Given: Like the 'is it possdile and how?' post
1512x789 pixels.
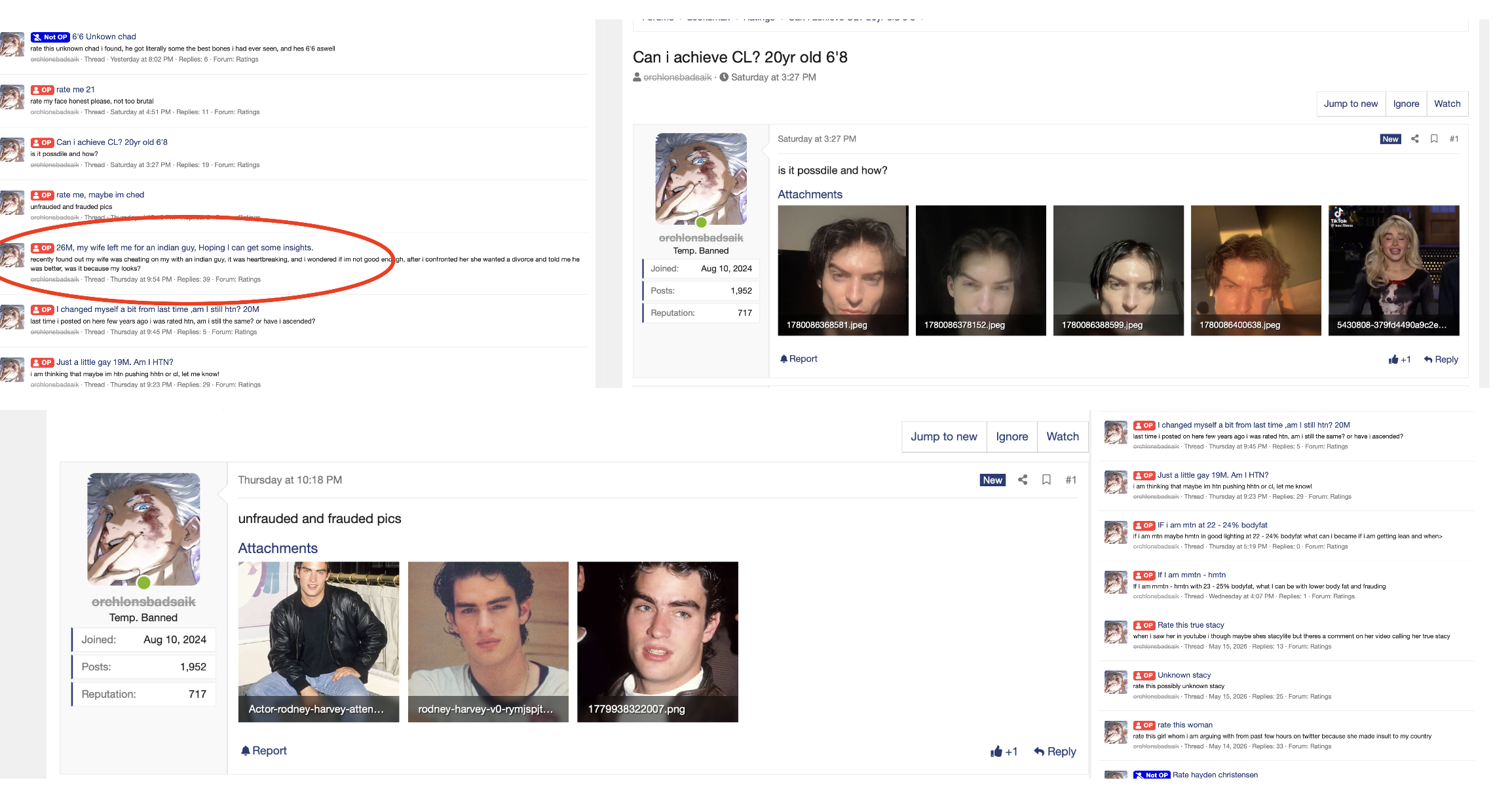Looking at the screenshot, I should [x=1400, y=359].
